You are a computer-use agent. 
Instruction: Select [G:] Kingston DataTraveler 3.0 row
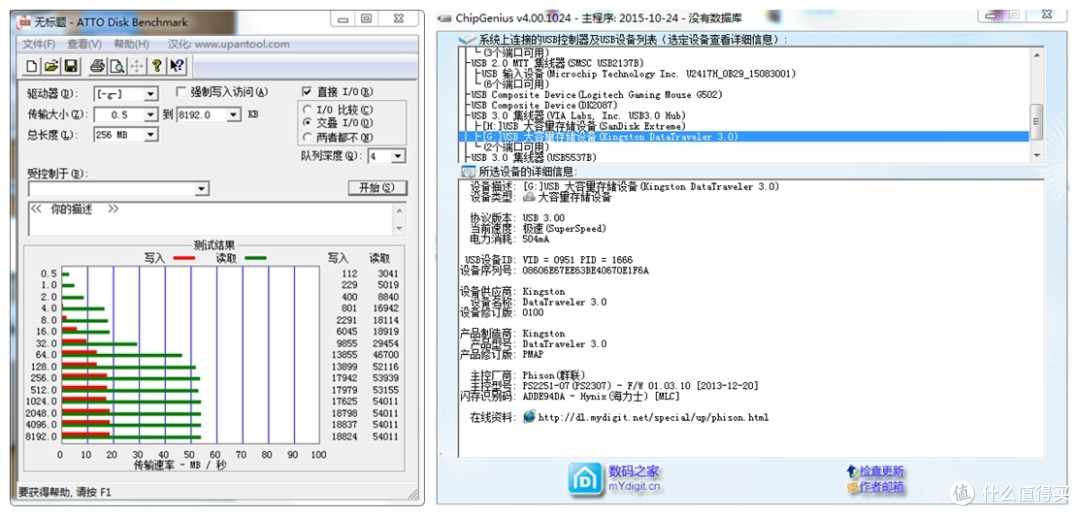tap(744, 136)
